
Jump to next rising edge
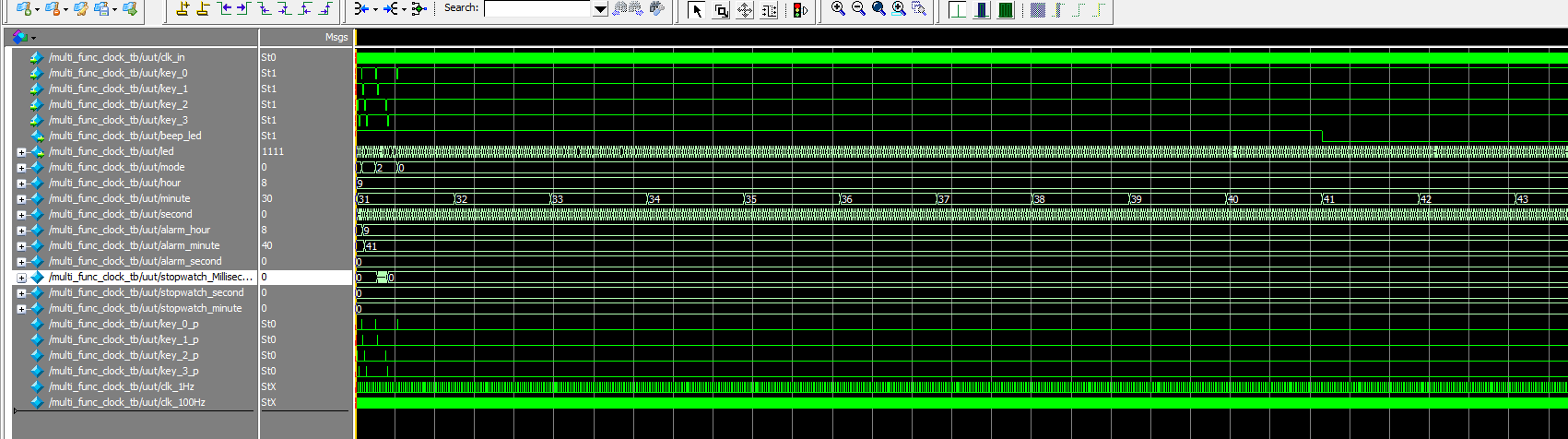point(325,8)
